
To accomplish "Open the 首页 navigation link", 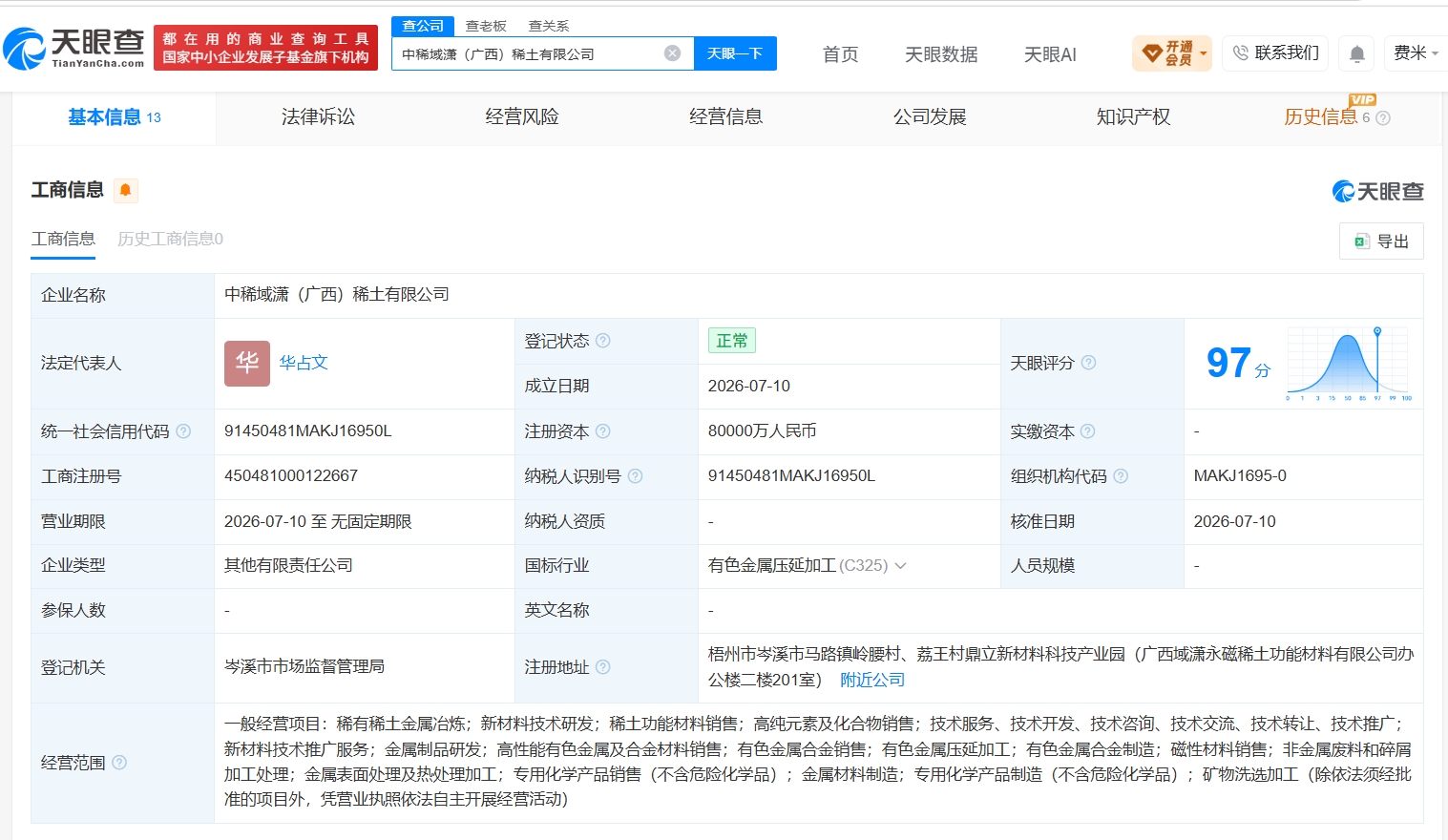I will (841, 54).
